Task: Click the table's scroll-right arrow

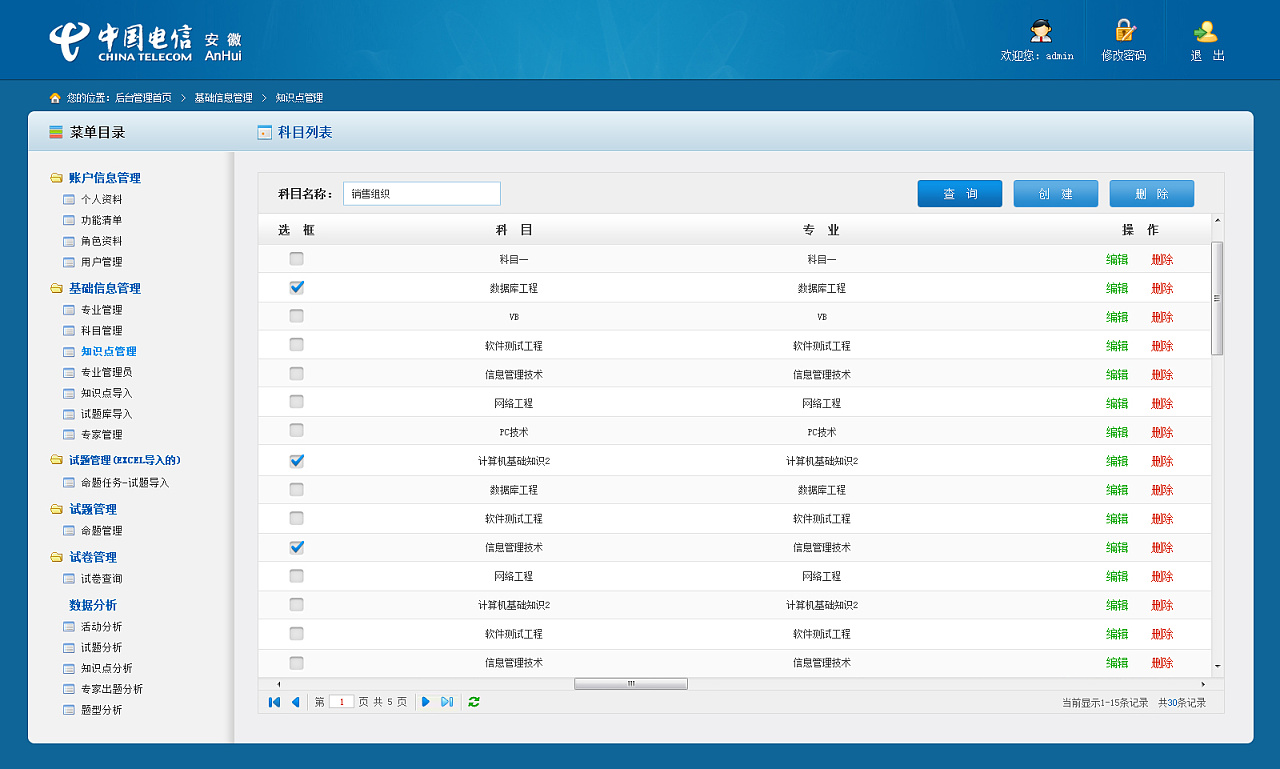Action: click(x=1203, y=684)
